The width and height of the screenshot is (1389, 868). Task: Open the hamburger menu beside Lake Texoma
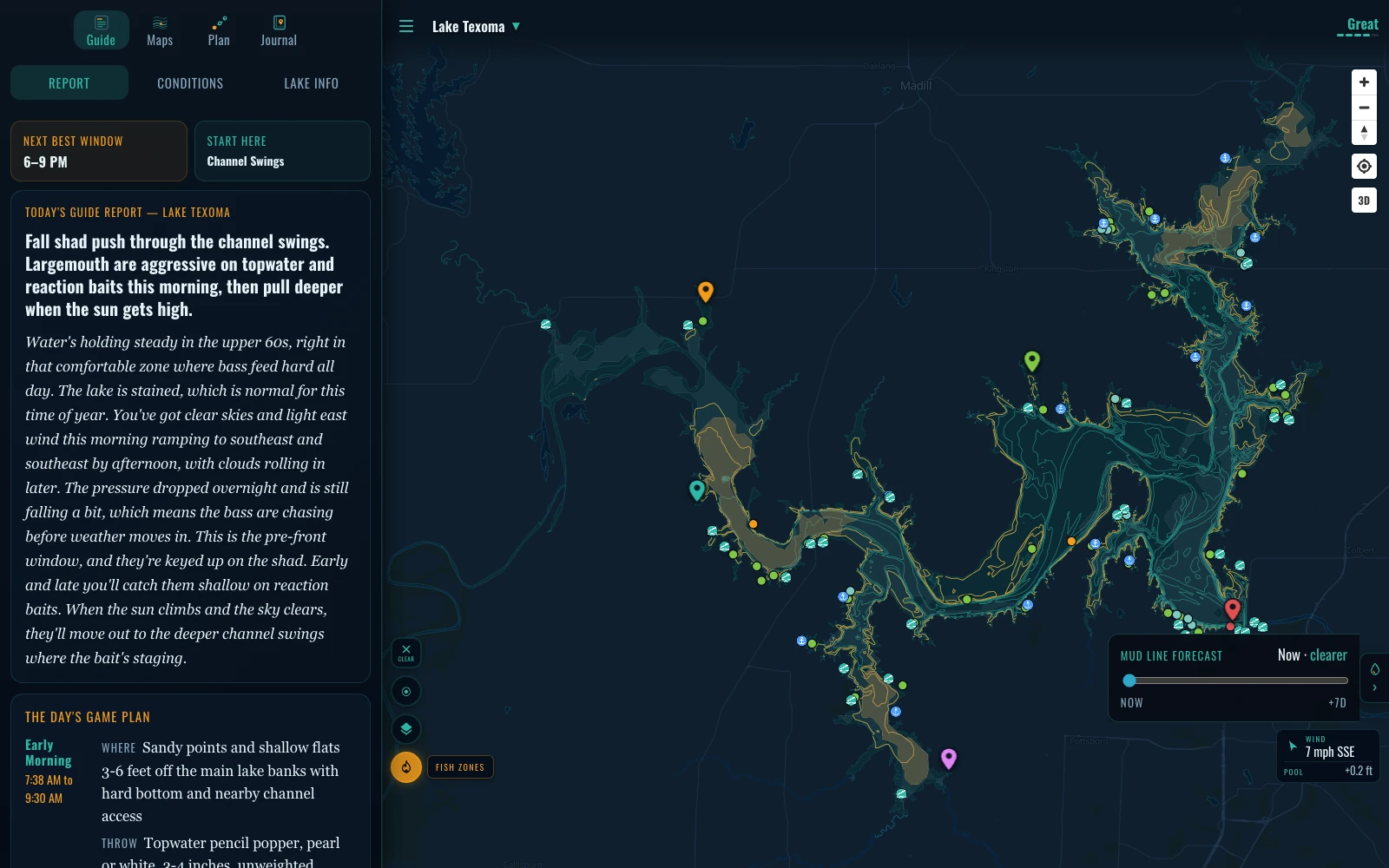[x=405, y=27]
